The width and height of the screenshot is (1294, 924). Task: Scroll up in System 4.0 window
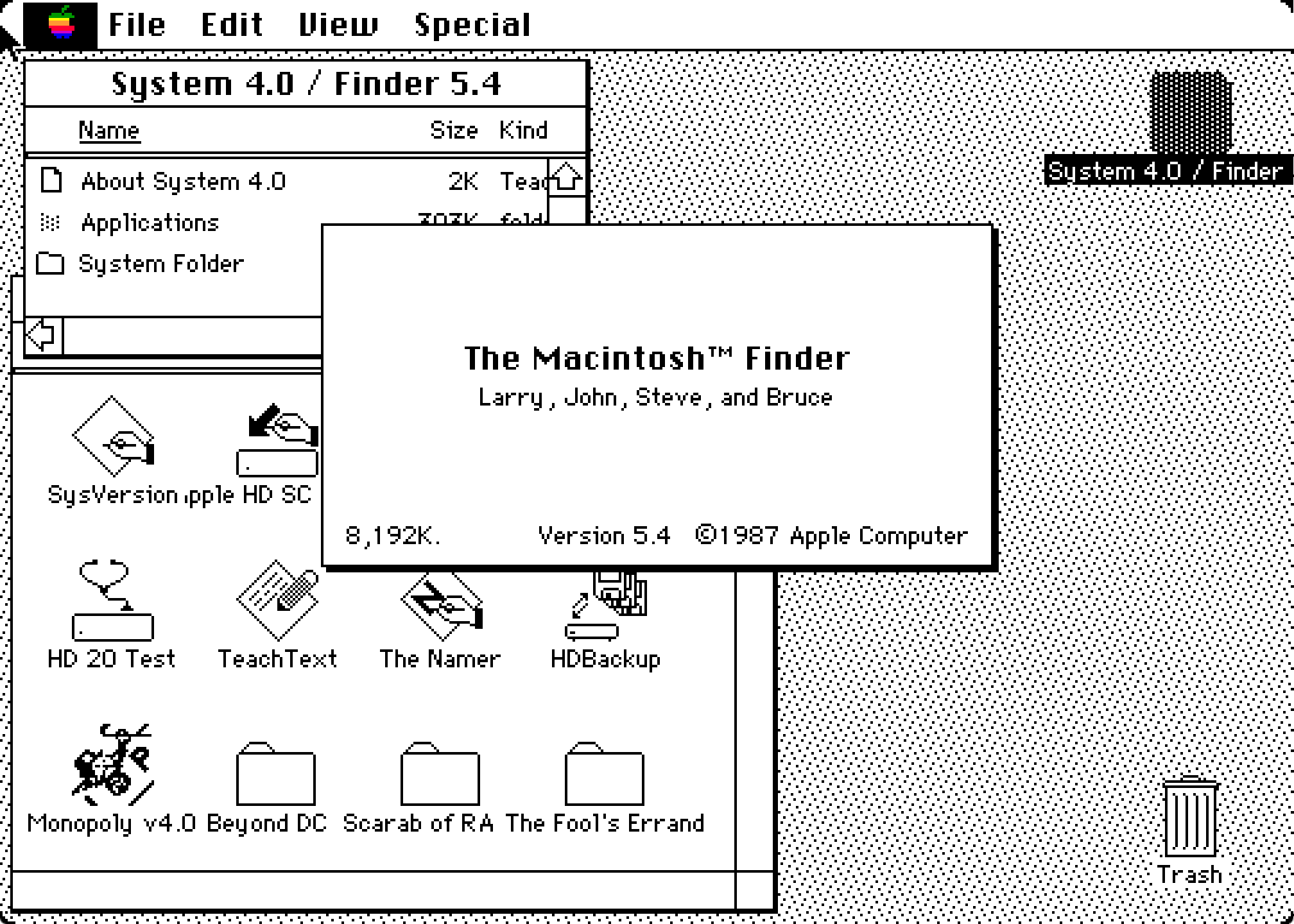[x=563, y=180]
